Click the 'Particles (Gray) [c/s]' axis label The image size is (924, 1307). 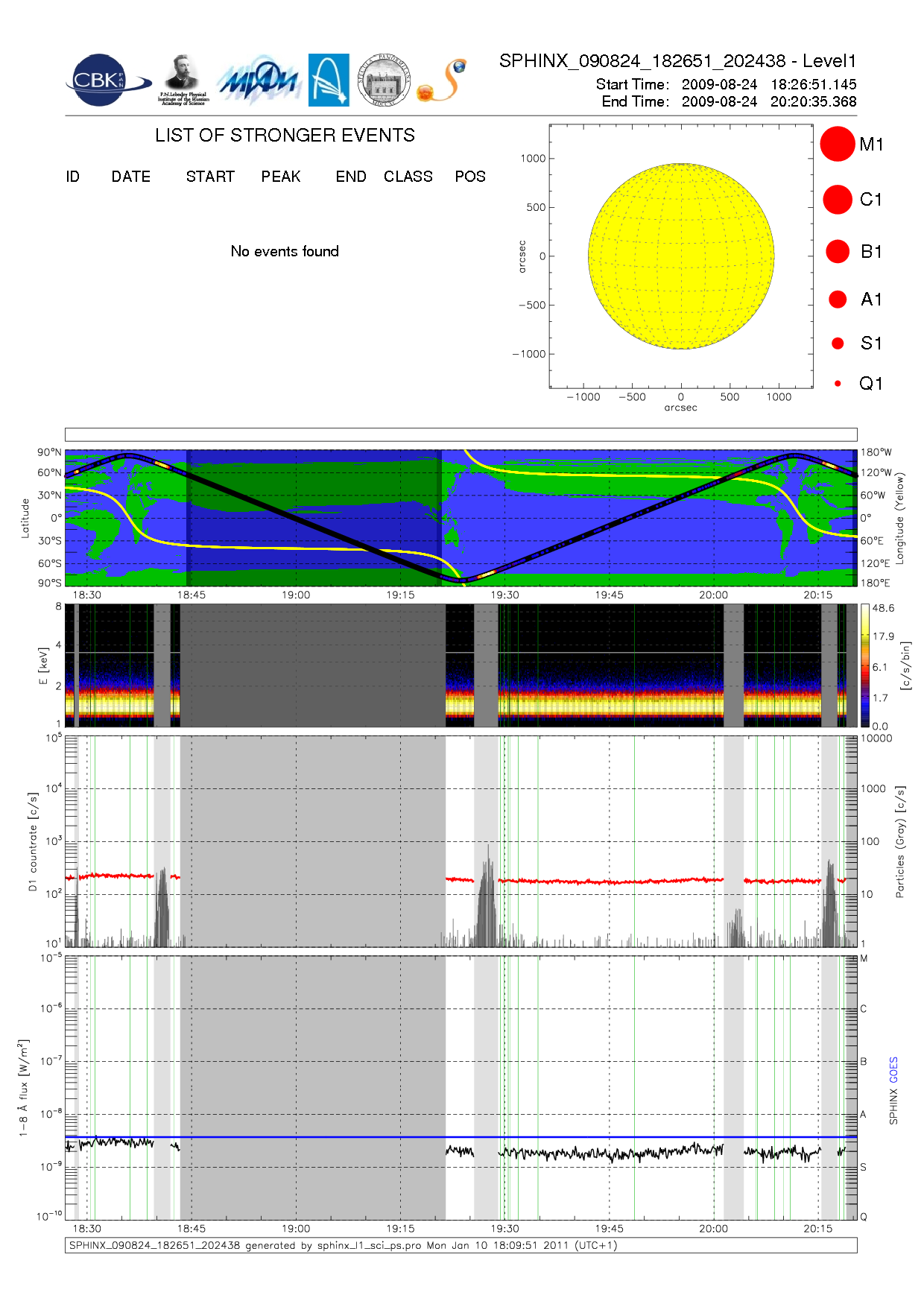click(x=899, y=841)
